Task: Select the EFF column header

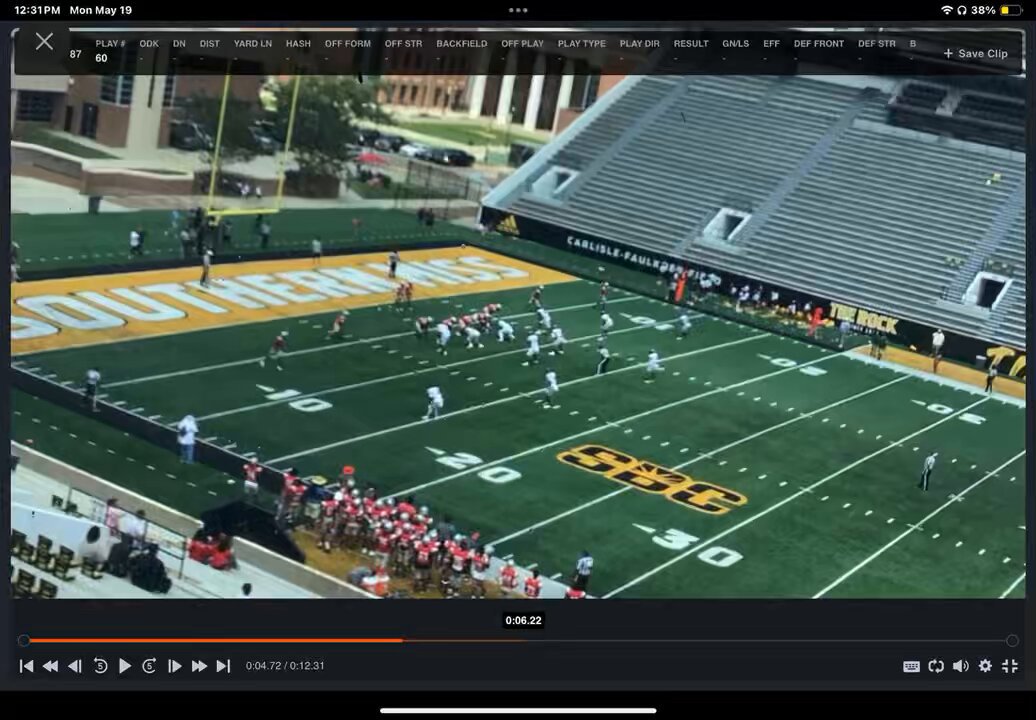Action: point(771,44)
